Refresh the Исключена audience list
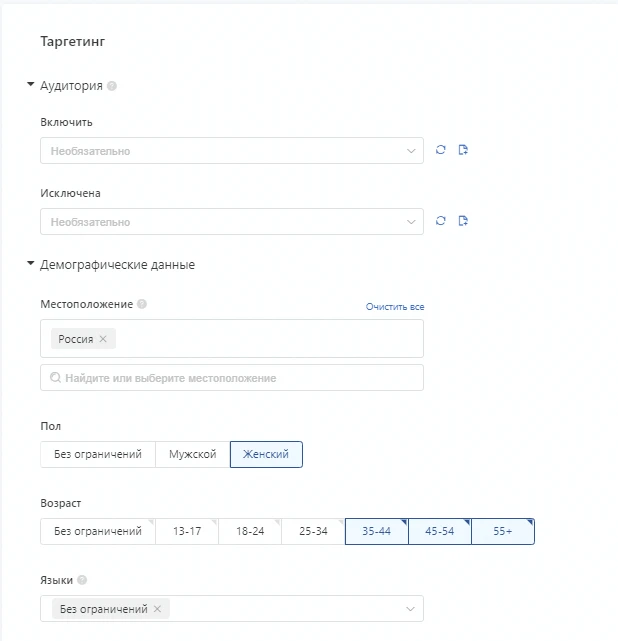This screenshot has height=641, width=618. (x=440, y=221)
